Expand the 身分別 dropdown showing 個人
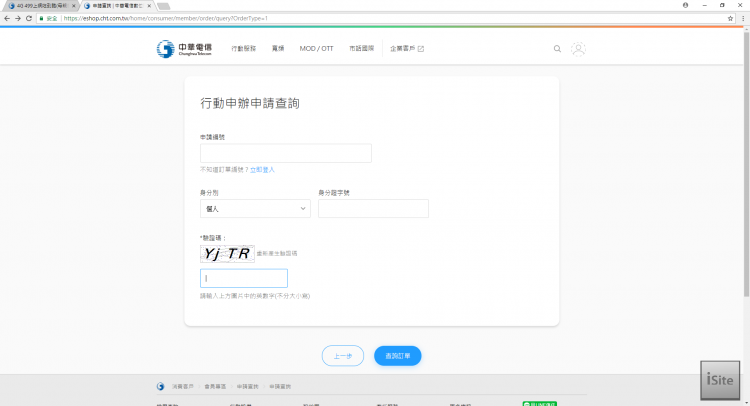The height and width of the screenshot is (406, 750). pyautogui.click(x=255, y=208)
